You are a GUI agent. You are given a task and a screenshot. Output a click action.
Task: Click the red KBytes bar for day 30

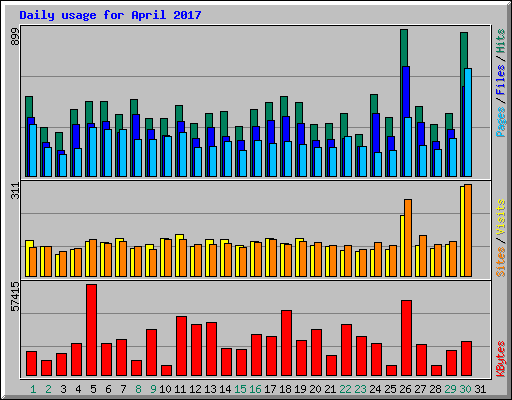(x=466, y=359)
